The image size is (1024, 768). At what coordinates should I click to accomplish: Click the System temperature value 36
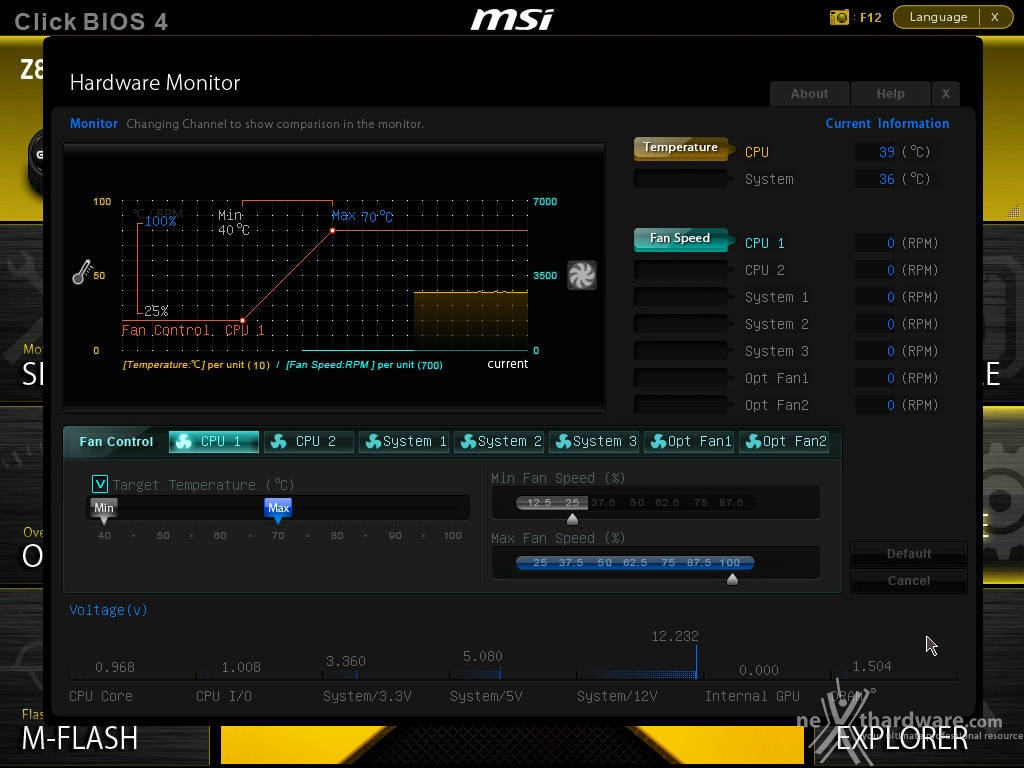886,179
